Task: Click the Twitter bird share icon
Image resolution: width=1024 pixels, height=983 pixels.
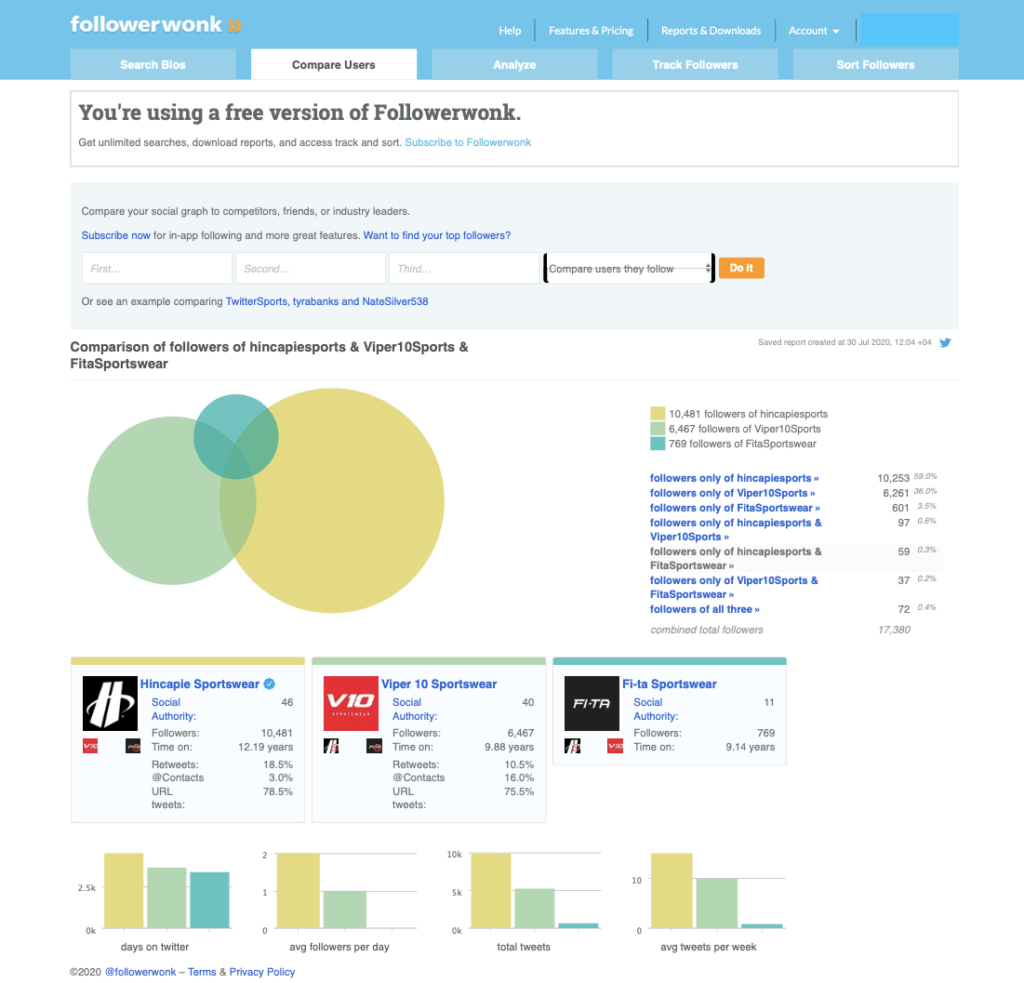Action: tap(945, 343)
